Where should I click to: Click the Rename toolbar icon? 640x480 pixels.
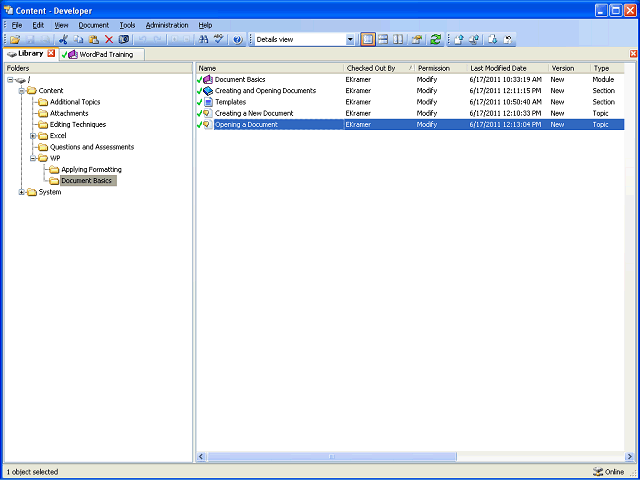click(x=124, y=40)
